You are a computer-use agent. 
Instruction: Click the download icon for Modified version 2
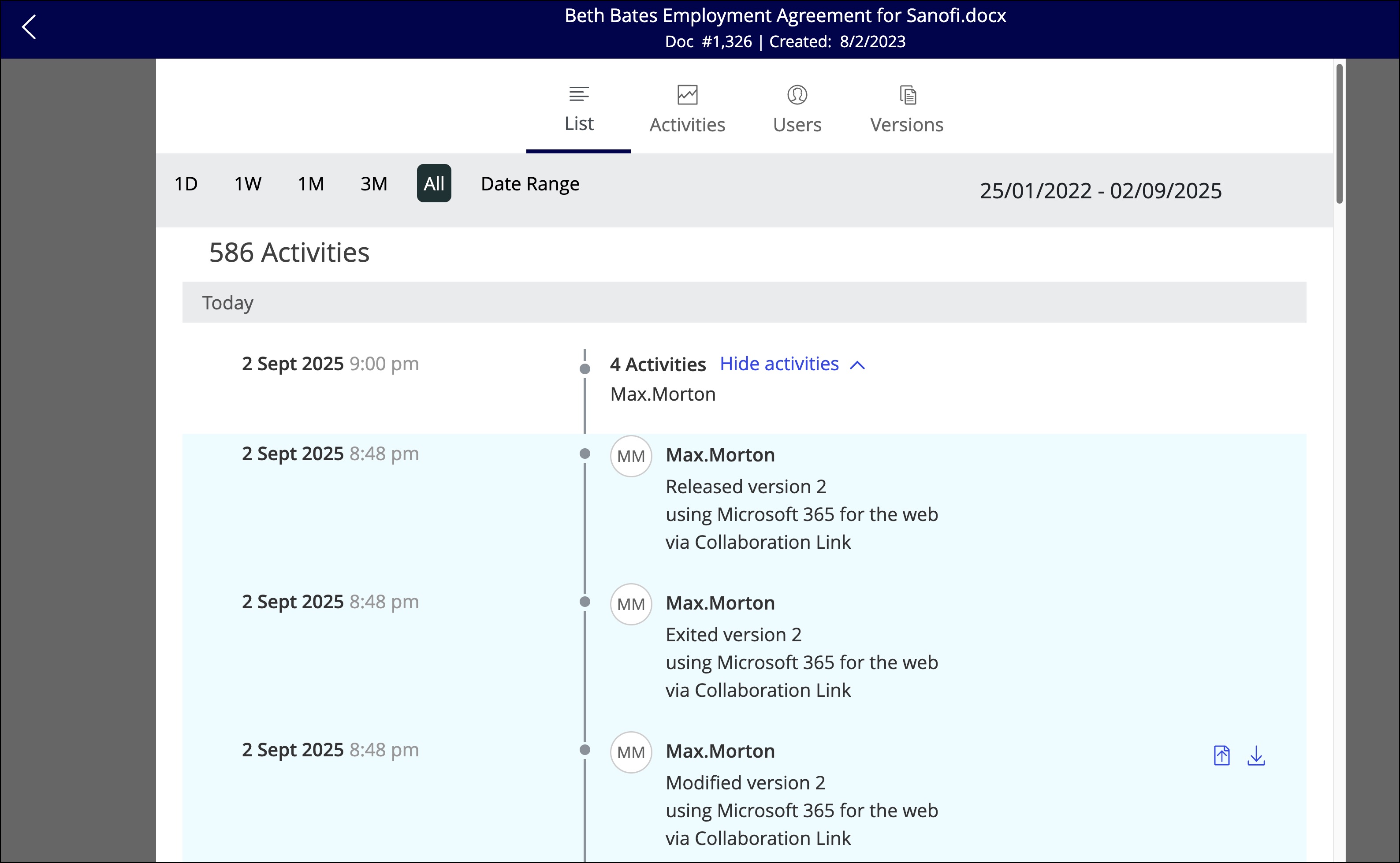[x=1255, y=756]
